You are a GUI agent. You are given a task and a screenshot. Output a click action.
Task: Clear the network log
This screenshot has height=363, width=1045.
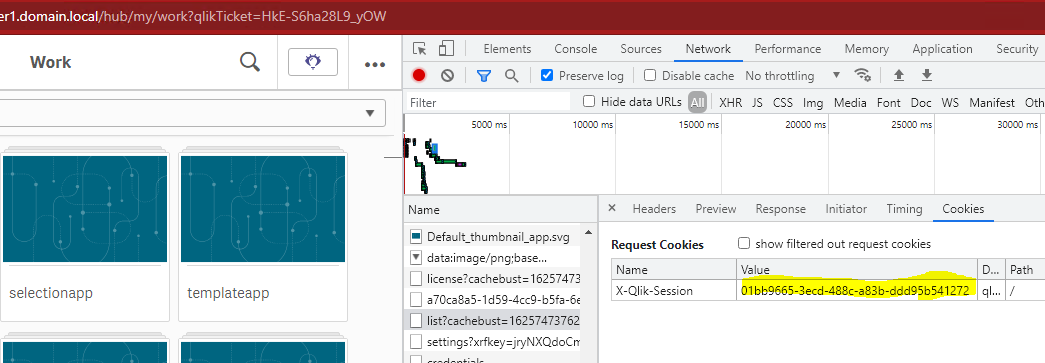pyautogui.click(x=447, y=75)
